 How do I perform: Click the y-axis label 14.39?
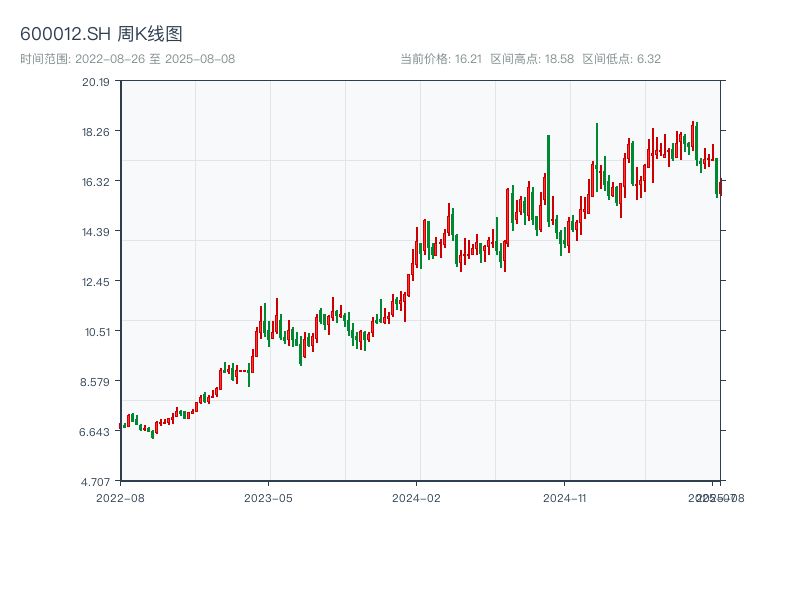tap(96, 232)
